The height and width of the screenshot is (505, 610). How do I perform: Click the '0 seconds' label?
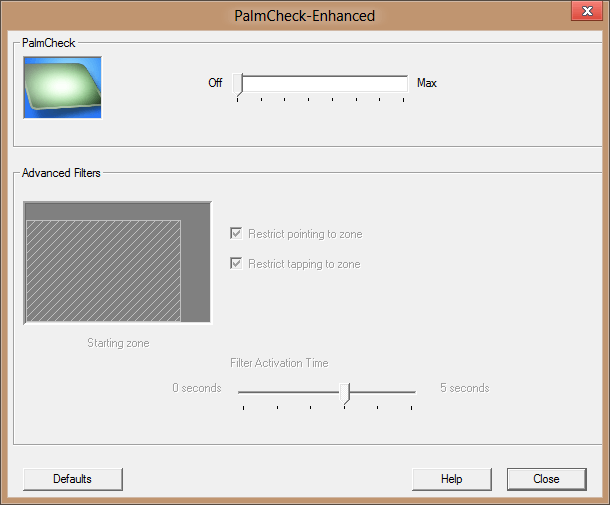click(x=197, y=388)
